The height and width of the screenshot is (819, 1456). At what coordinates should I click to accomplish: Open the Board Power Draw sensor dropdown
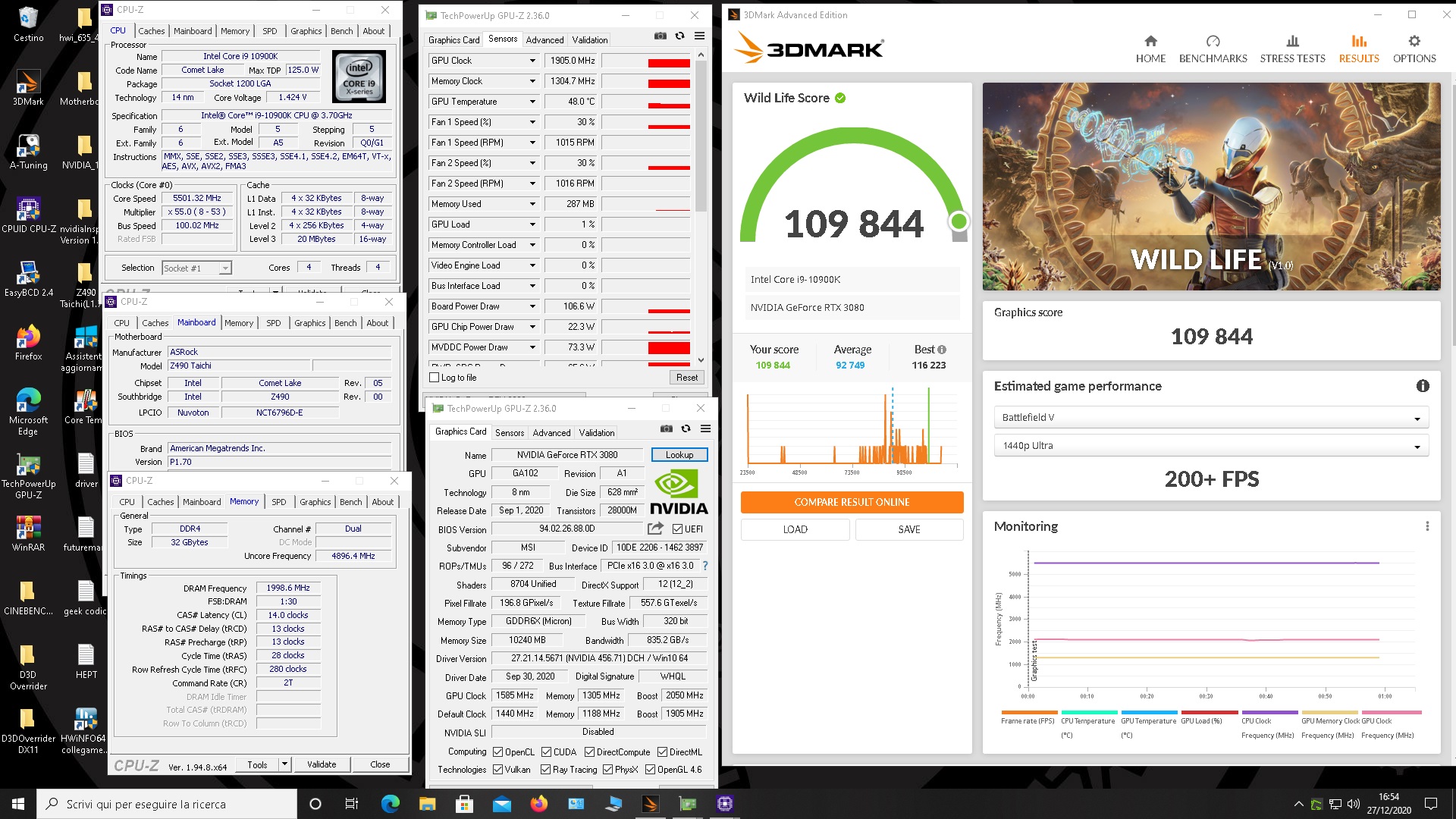pos(532,306)
